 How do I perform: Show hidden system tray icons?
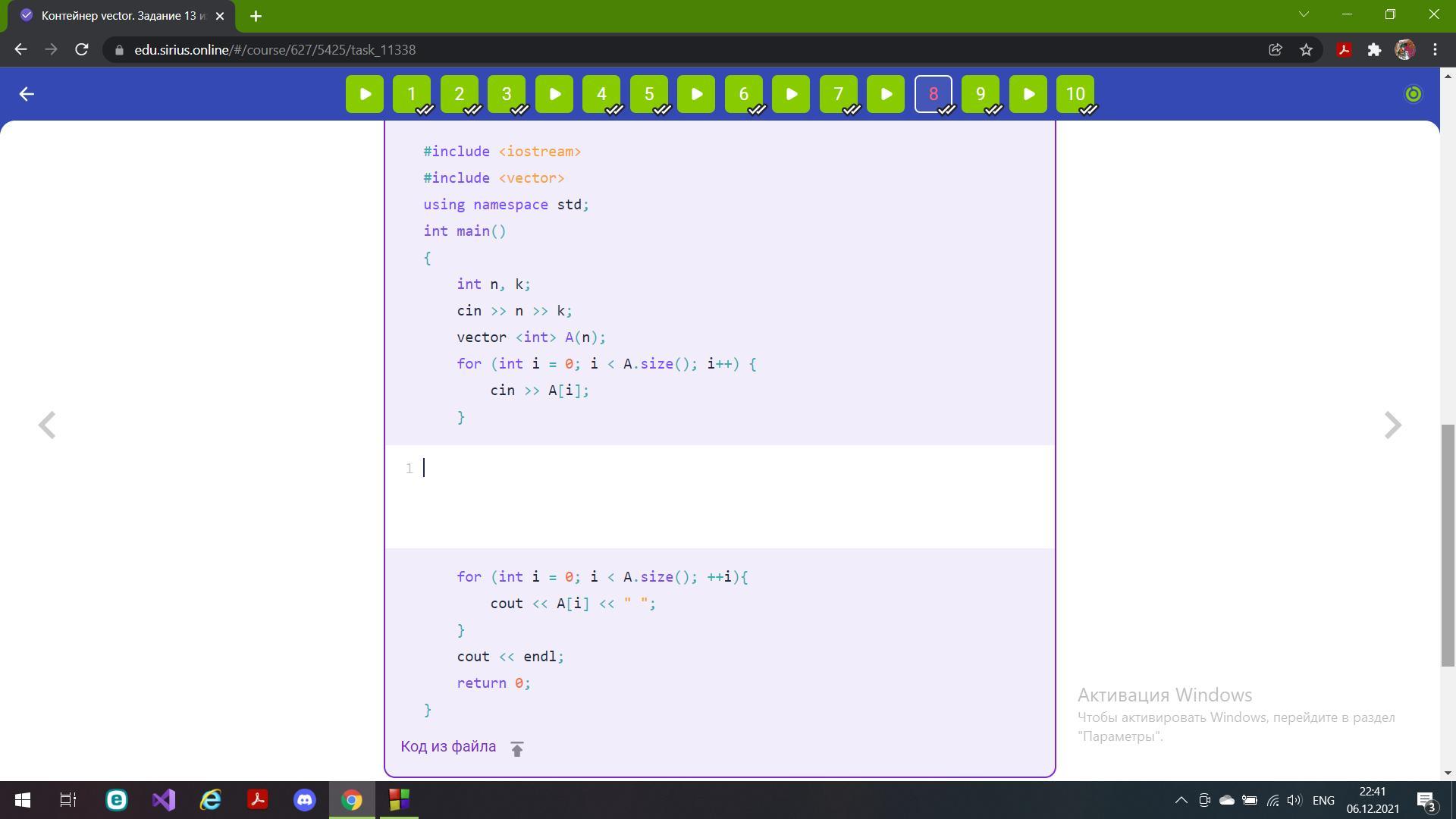pos(1181,800)
